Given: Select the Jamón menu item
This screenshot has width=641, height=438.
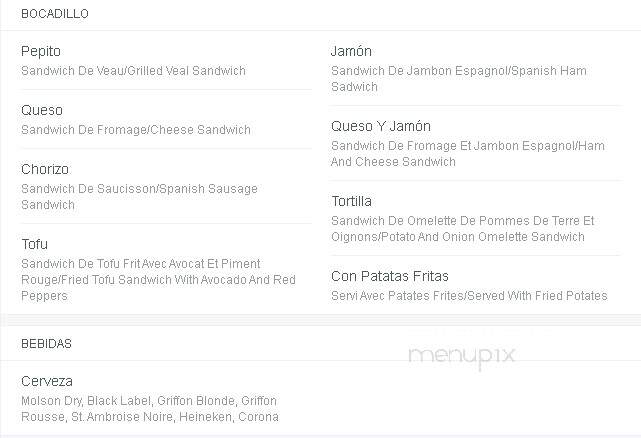Looking at the screenshot, I should (352, 52).
